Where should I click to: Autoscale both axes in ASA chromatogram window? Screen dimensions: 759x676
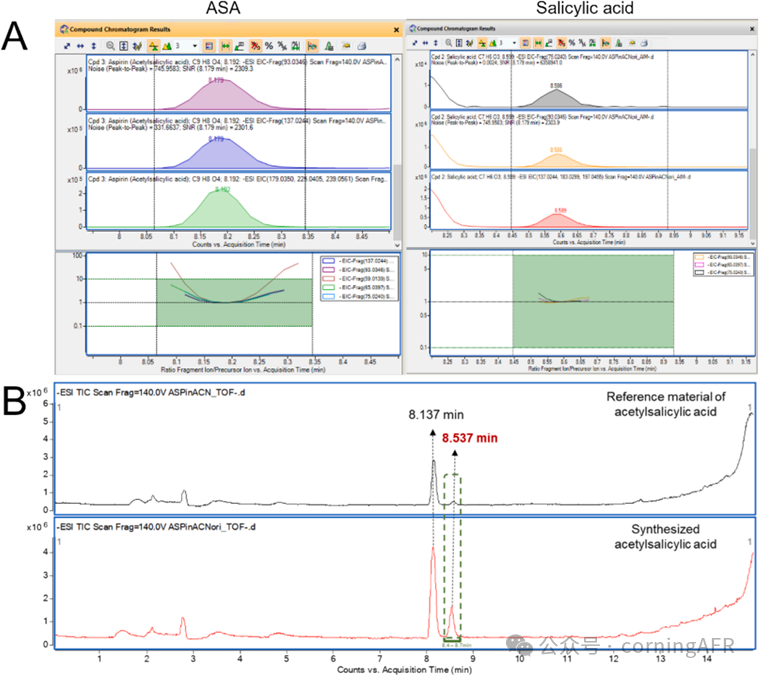[x=67, y=46]
